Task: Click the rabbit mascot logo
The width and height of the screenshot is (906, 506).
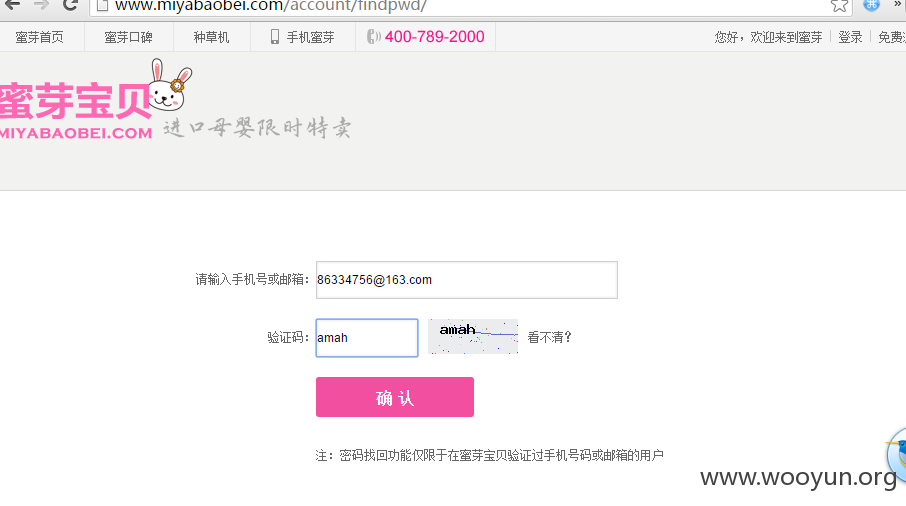Action: pos(170,85)
